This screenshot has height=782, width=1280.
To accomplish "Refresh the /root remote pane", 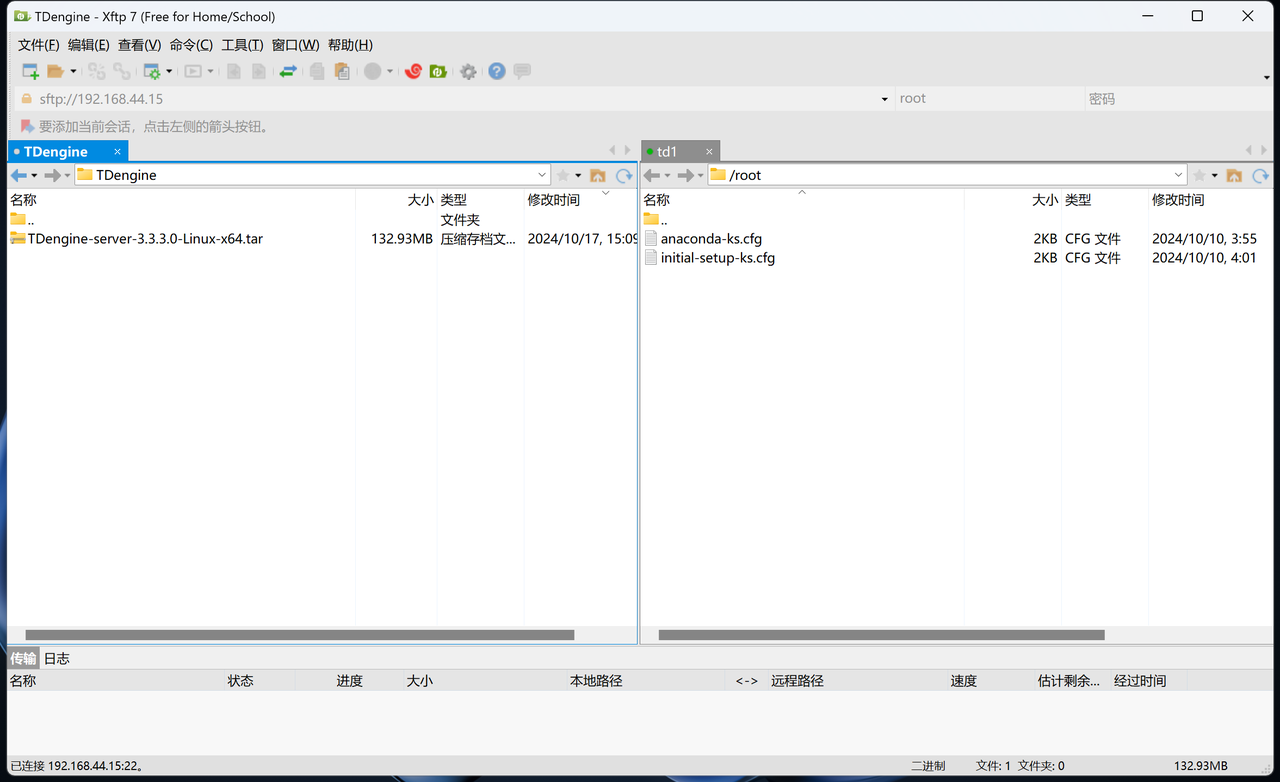I will [x=1260, y=175].
